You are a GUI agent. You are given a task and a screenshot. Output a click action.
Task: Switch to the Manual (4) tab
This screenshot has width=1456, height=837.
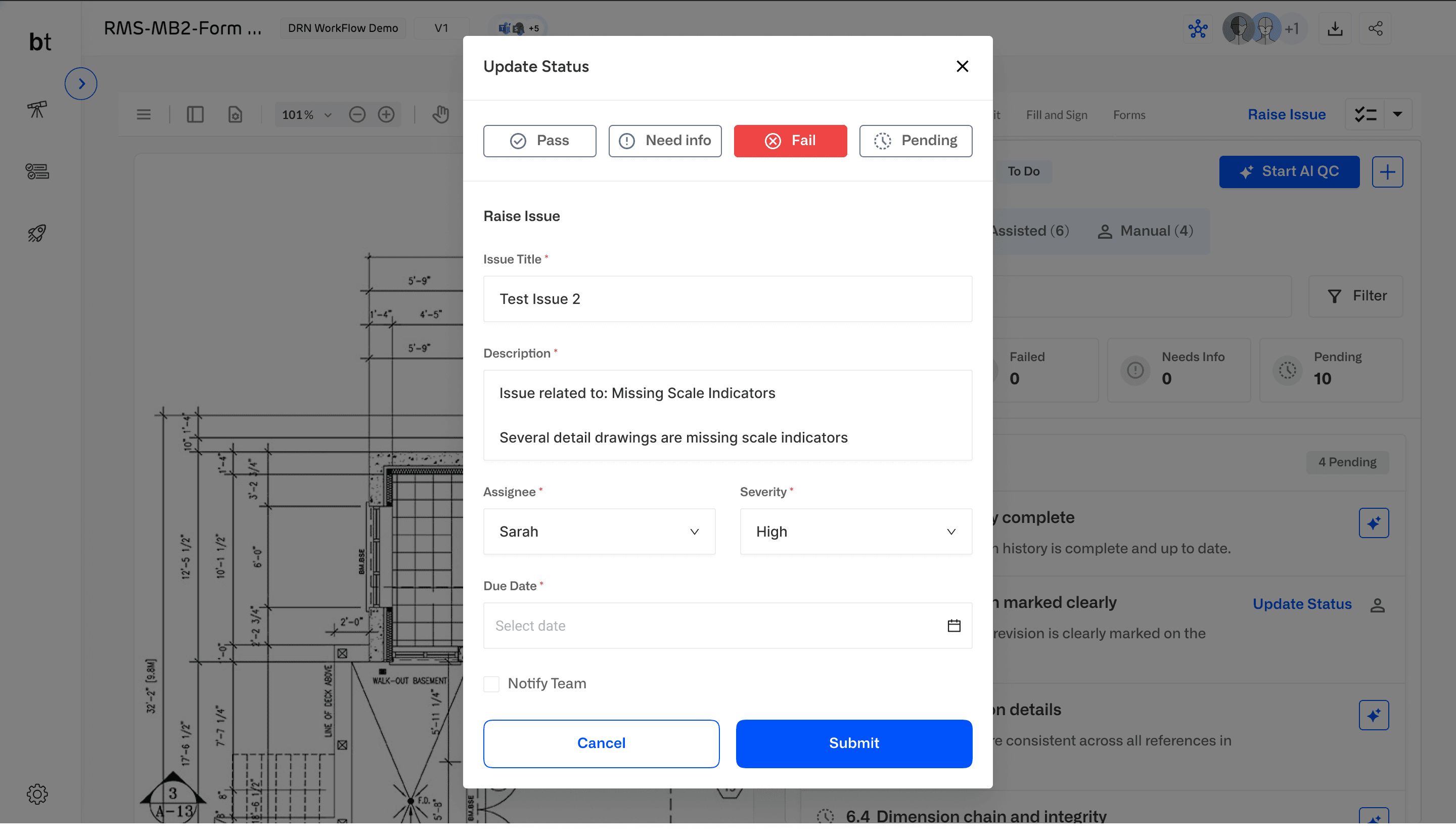click(x=1145, y=231)
